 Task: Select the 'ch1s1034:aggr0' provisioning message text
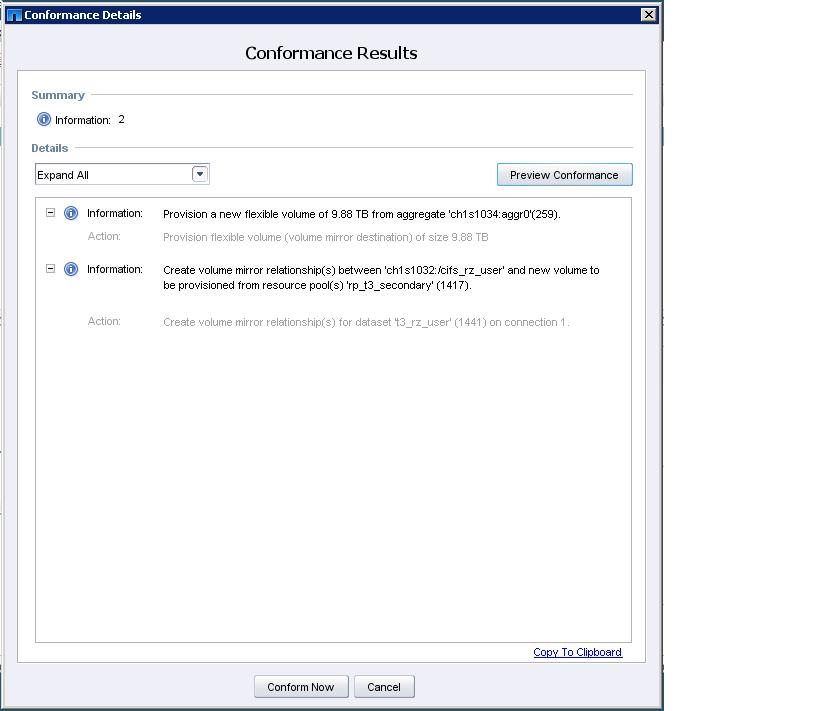coord(361,214)
